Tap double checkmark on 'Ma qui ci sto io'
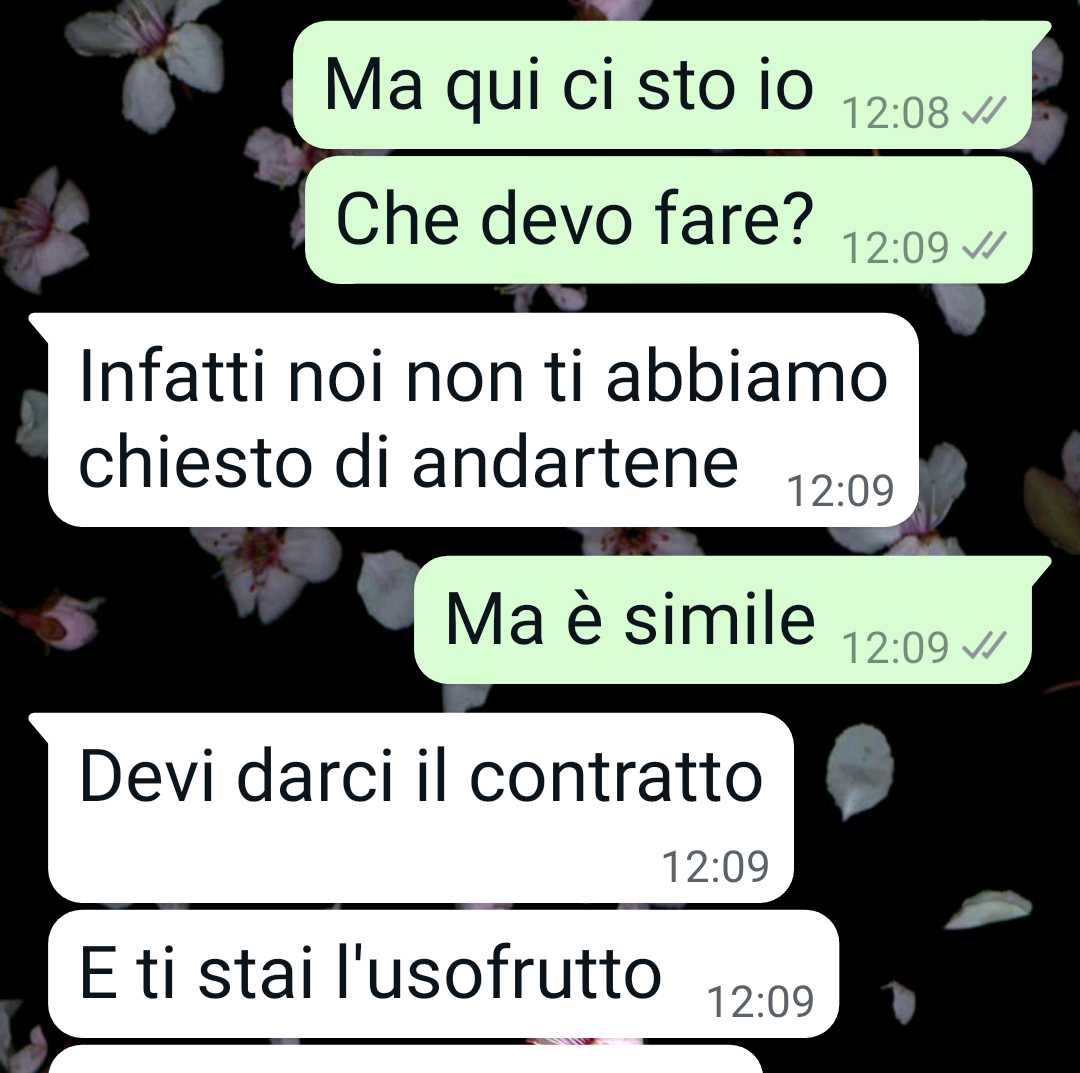 coord(984,110)
